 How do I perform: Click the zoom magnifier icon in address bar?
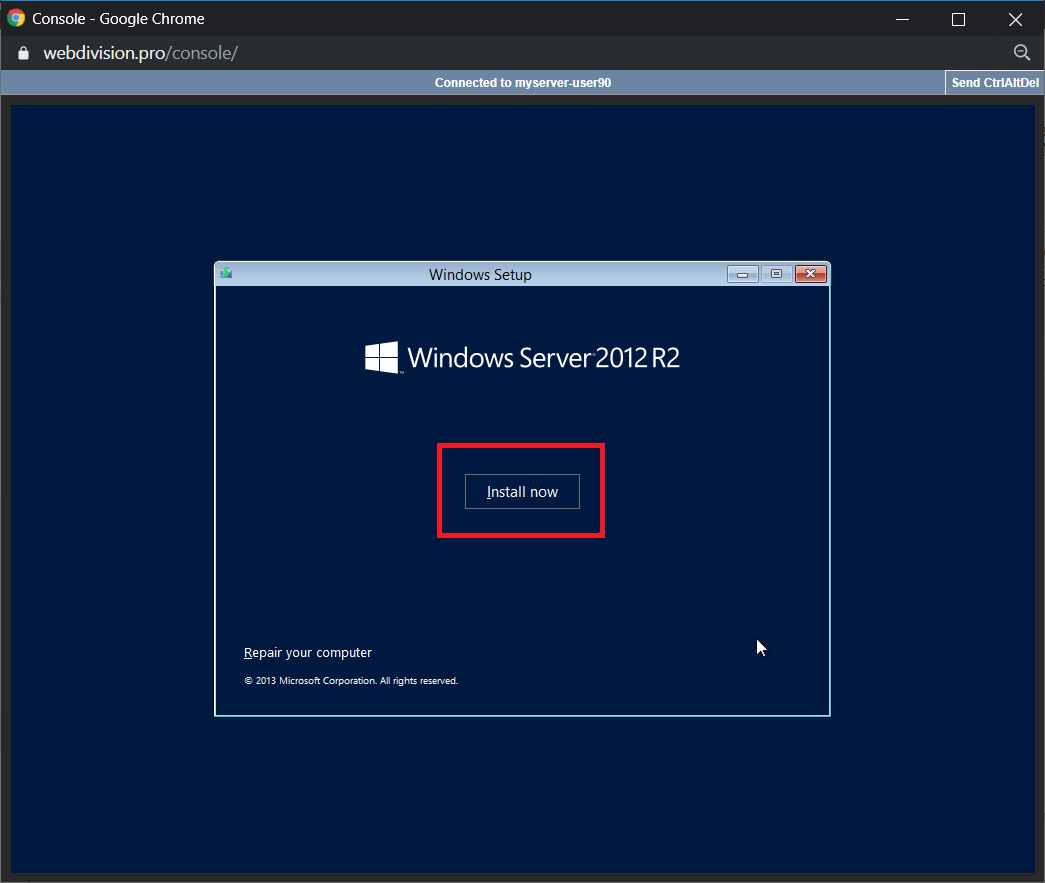click(1021, 53)
